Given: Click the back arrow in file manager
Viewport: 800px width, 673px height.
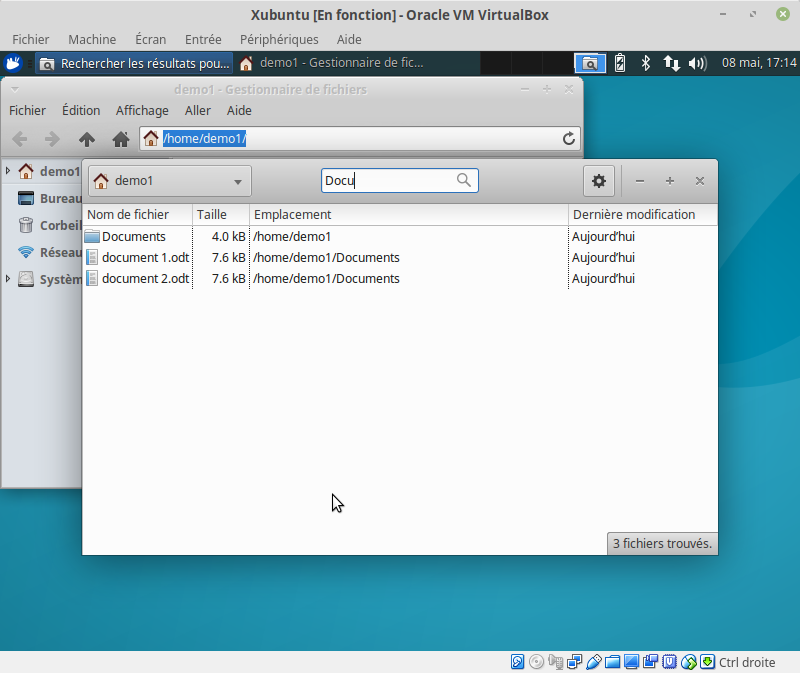Looking at the screenshot, I should tap(20, 139).
